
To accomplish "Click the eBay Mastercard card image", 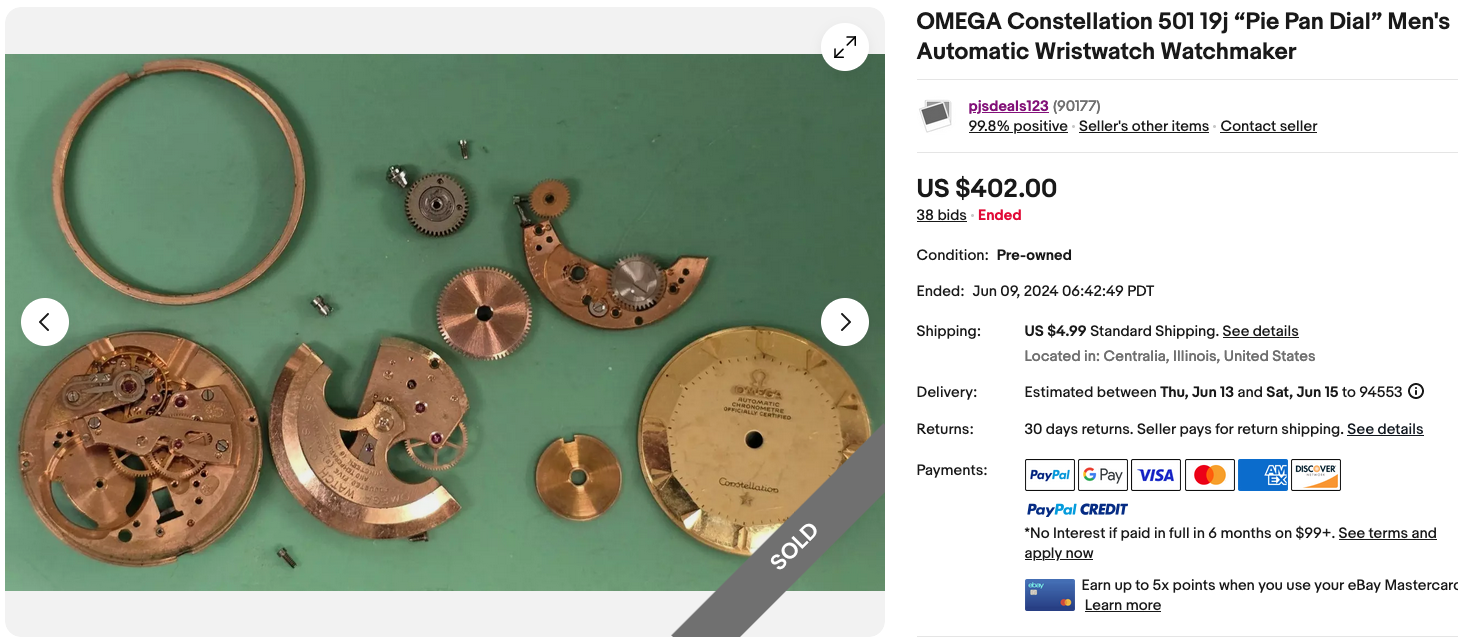I will pos(1048,595).
